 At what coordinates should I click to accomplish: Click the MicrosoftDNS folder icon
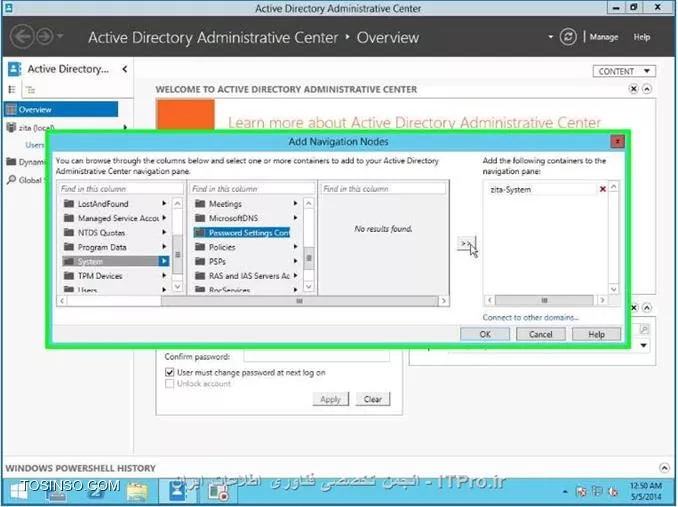tap(200, 218)
